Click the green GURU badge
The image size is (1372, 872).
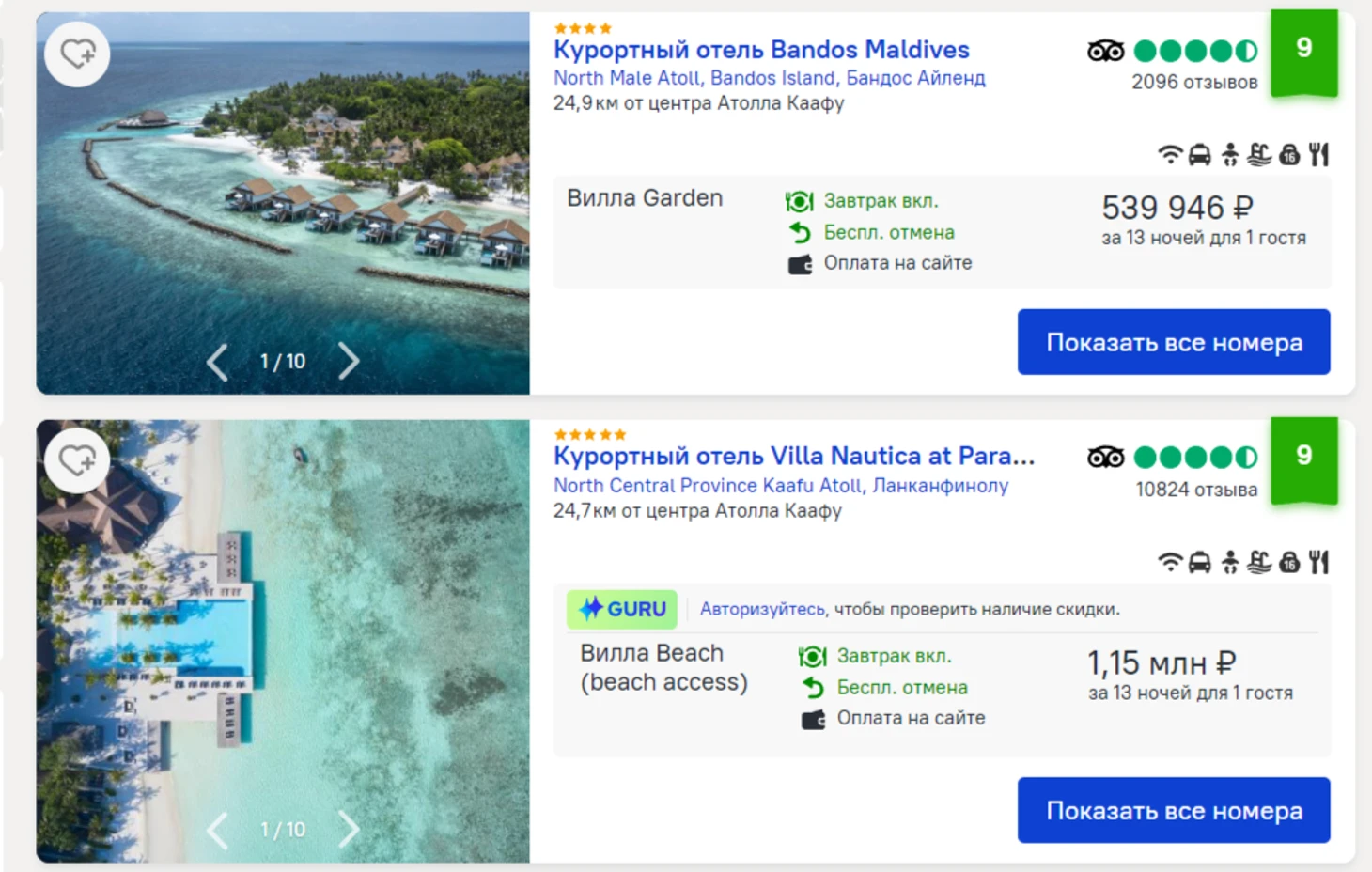[x=622, y=609]
